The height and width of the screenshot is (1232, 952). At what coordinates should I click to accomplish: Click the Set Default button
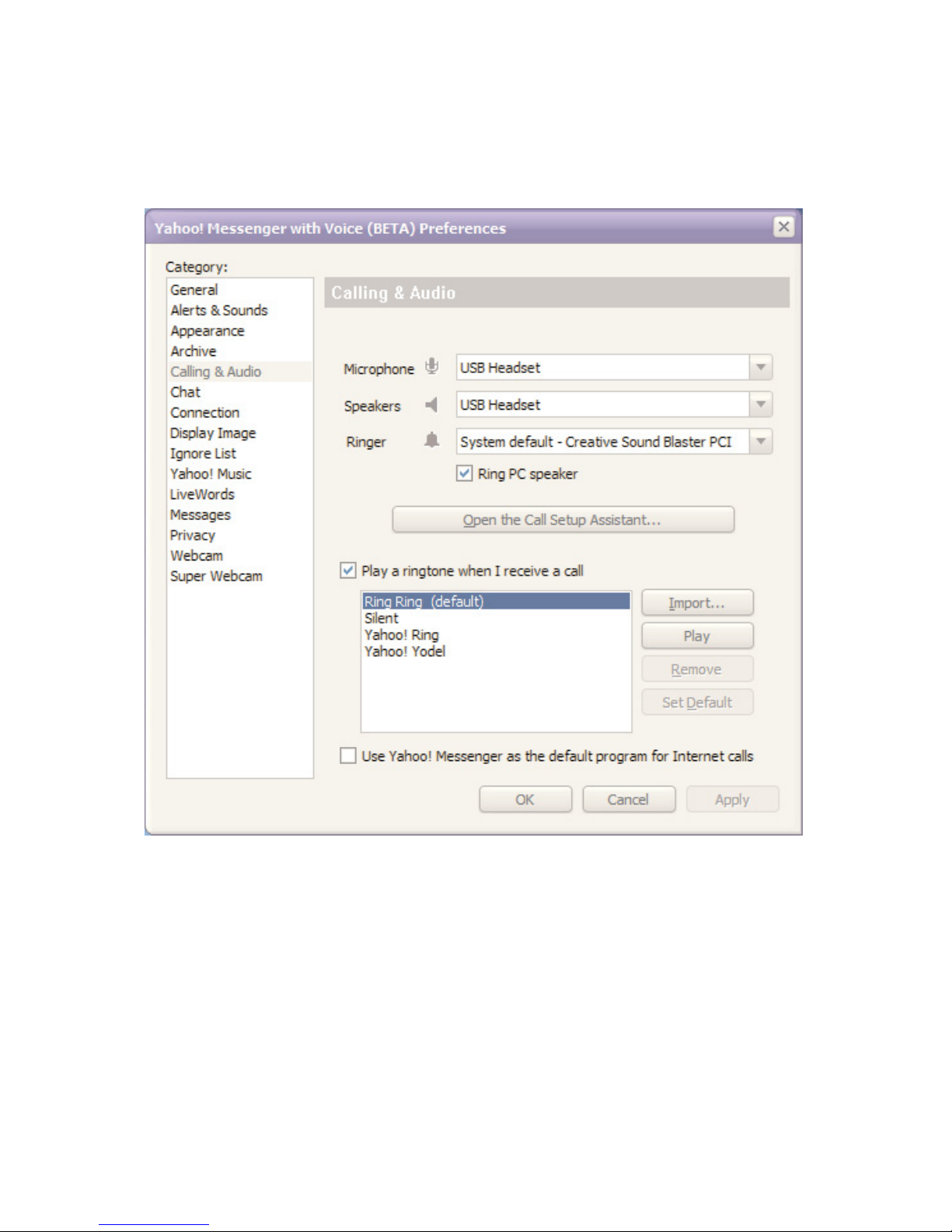click(x=697, y=703)
